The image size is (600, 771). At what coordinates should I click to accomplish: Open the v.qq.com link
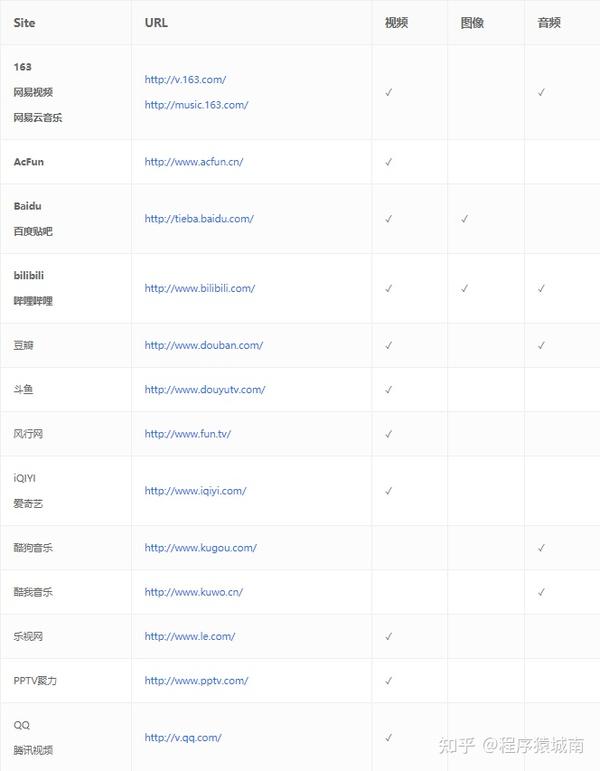click(183, 737)
